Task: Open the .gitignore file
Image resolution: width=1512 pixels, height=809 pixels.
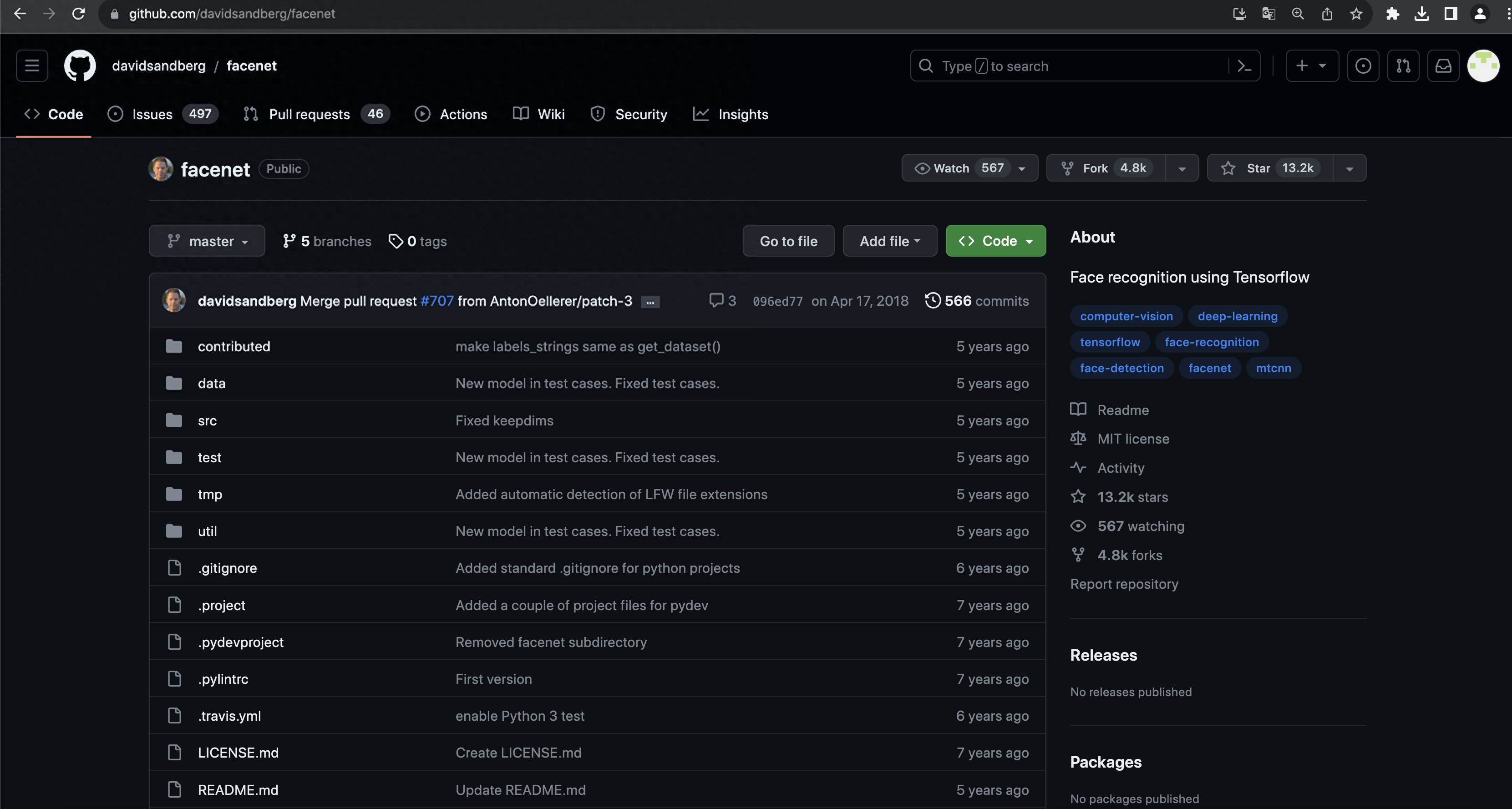Action: point(227,568)
